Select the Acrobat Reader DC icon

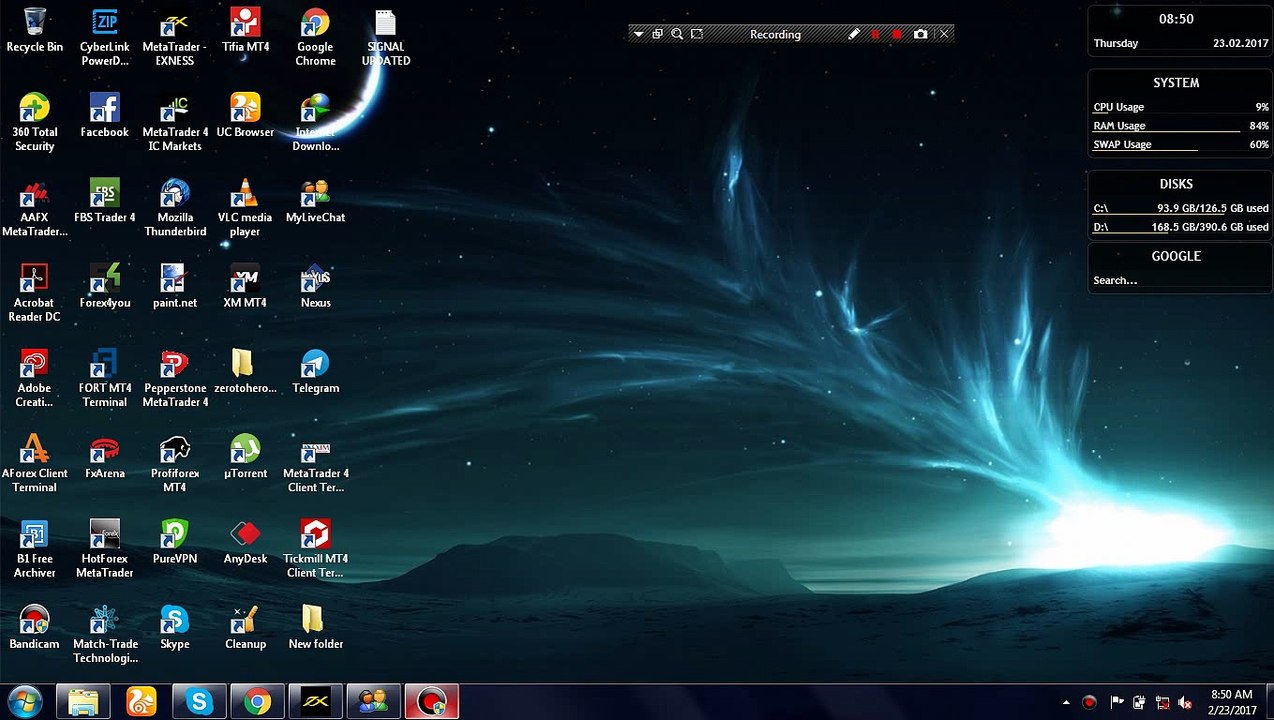pos(34,293)
